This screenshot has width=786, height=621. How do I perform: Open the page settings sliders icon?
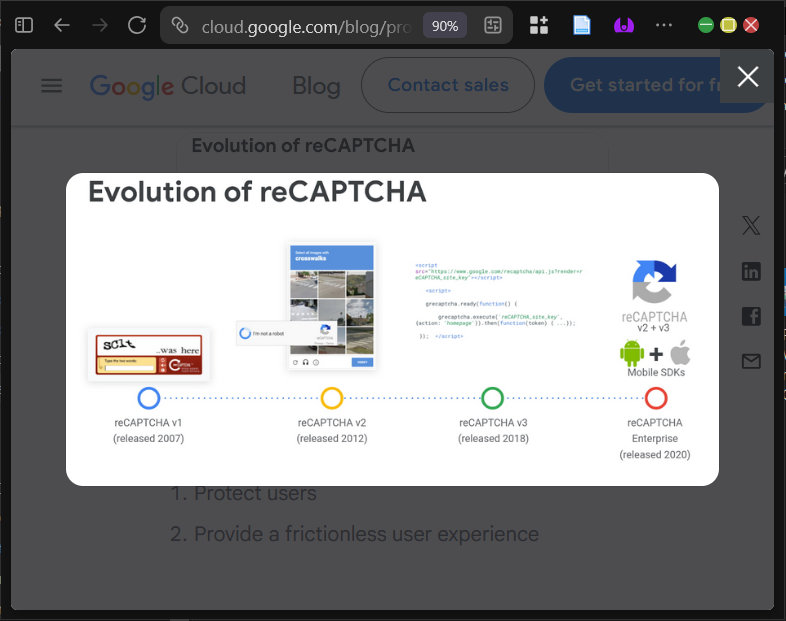493,25
